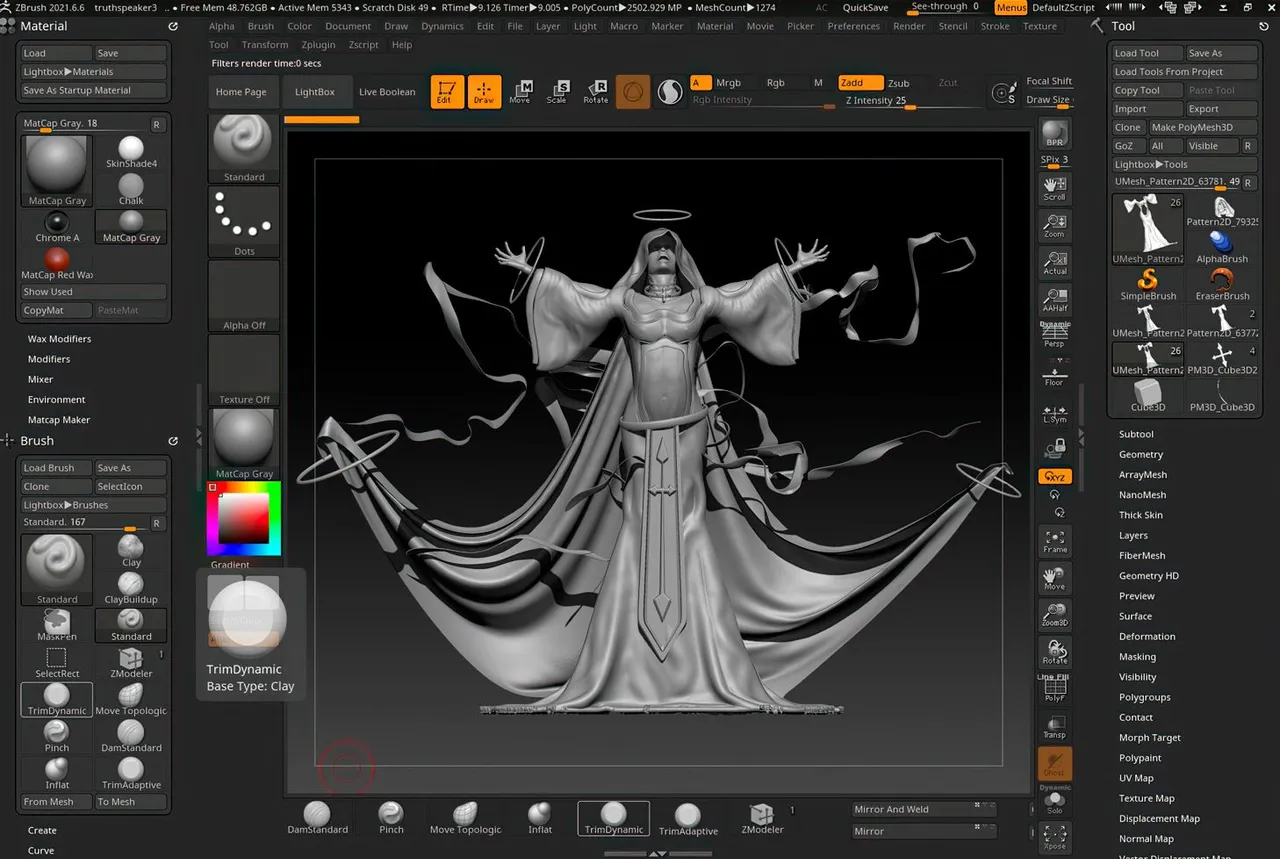Viewport: 1280px width, 859px height.
Task: Choose the SkinShade4 material
Action: 131,152
